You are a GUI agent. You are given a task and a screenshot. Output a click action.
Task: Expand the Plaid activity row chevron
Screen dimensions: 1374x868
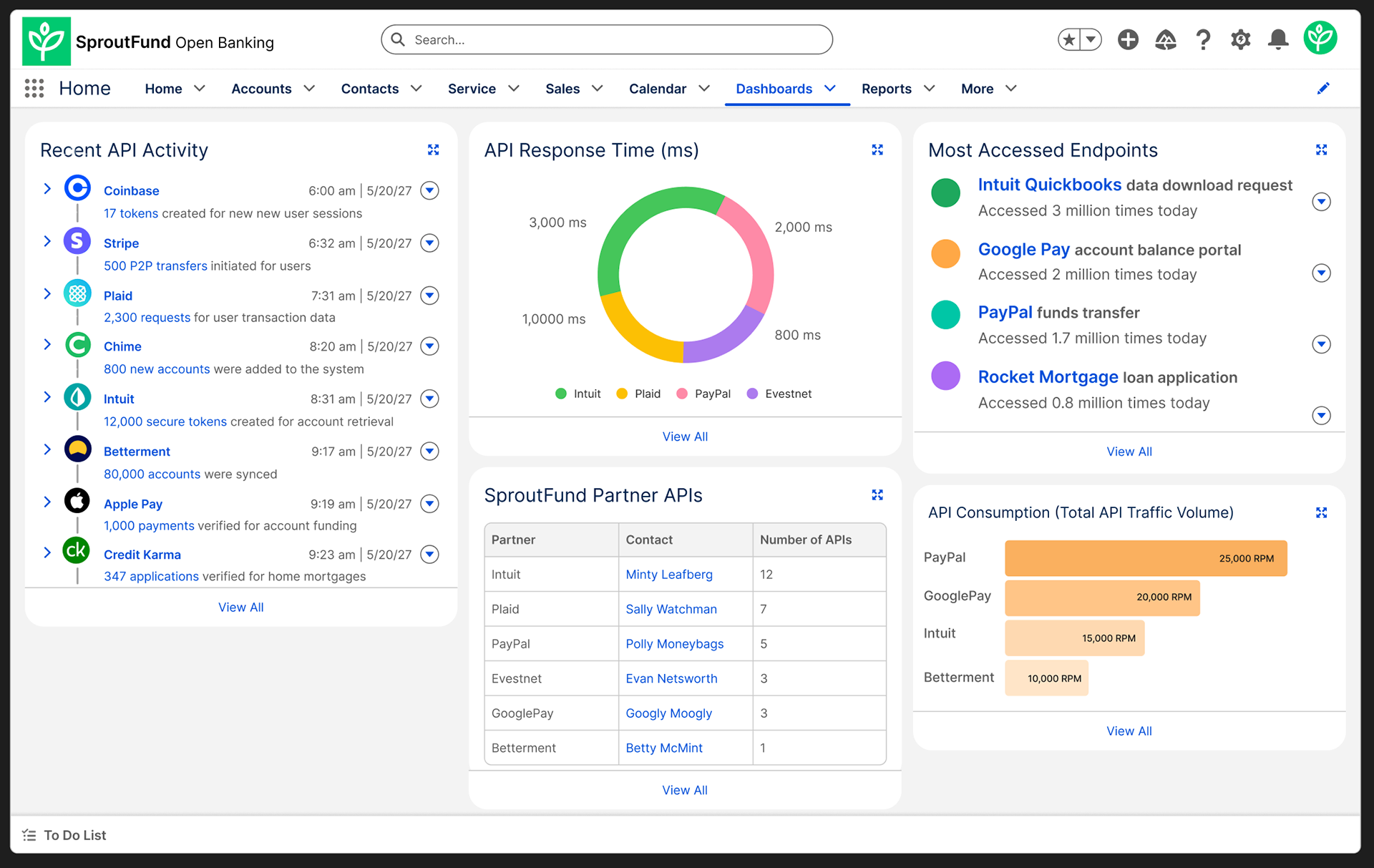[47, 294]
